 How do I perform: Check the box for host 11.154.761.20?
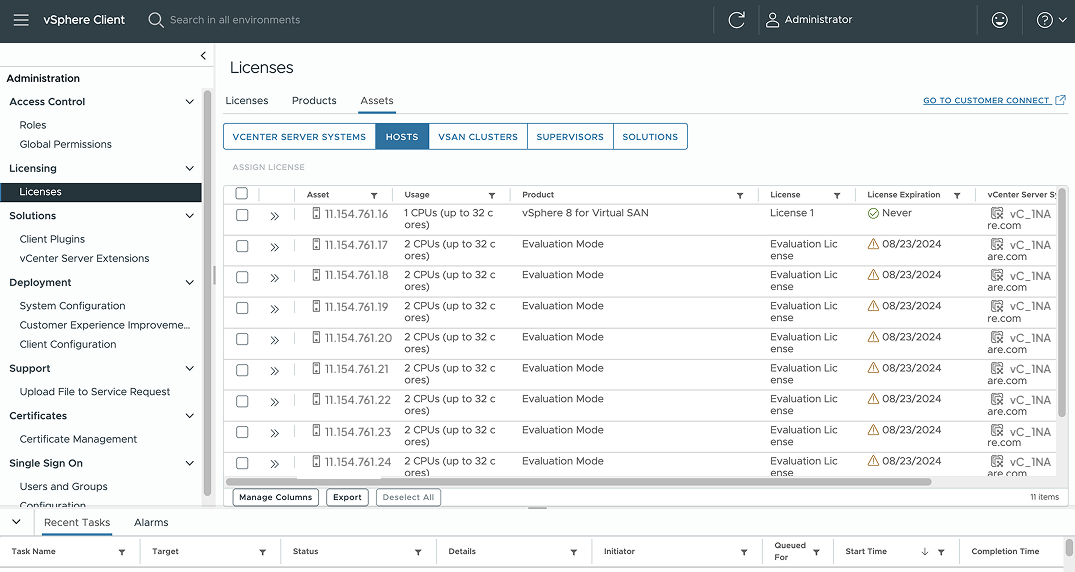click(242, 339)
